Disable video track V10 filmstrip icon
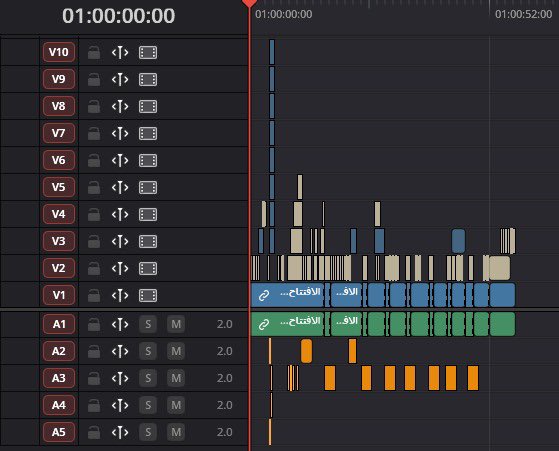 148,53
